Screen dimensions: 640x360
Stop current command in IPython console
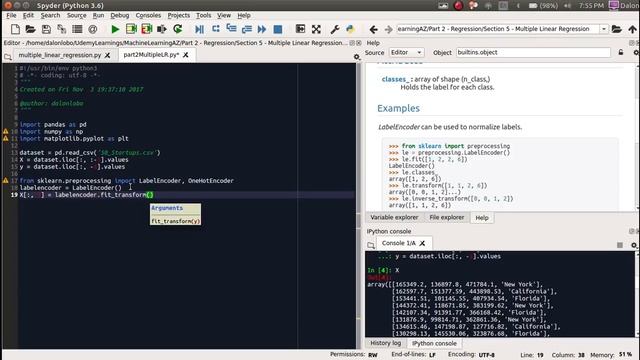[620, 245]
